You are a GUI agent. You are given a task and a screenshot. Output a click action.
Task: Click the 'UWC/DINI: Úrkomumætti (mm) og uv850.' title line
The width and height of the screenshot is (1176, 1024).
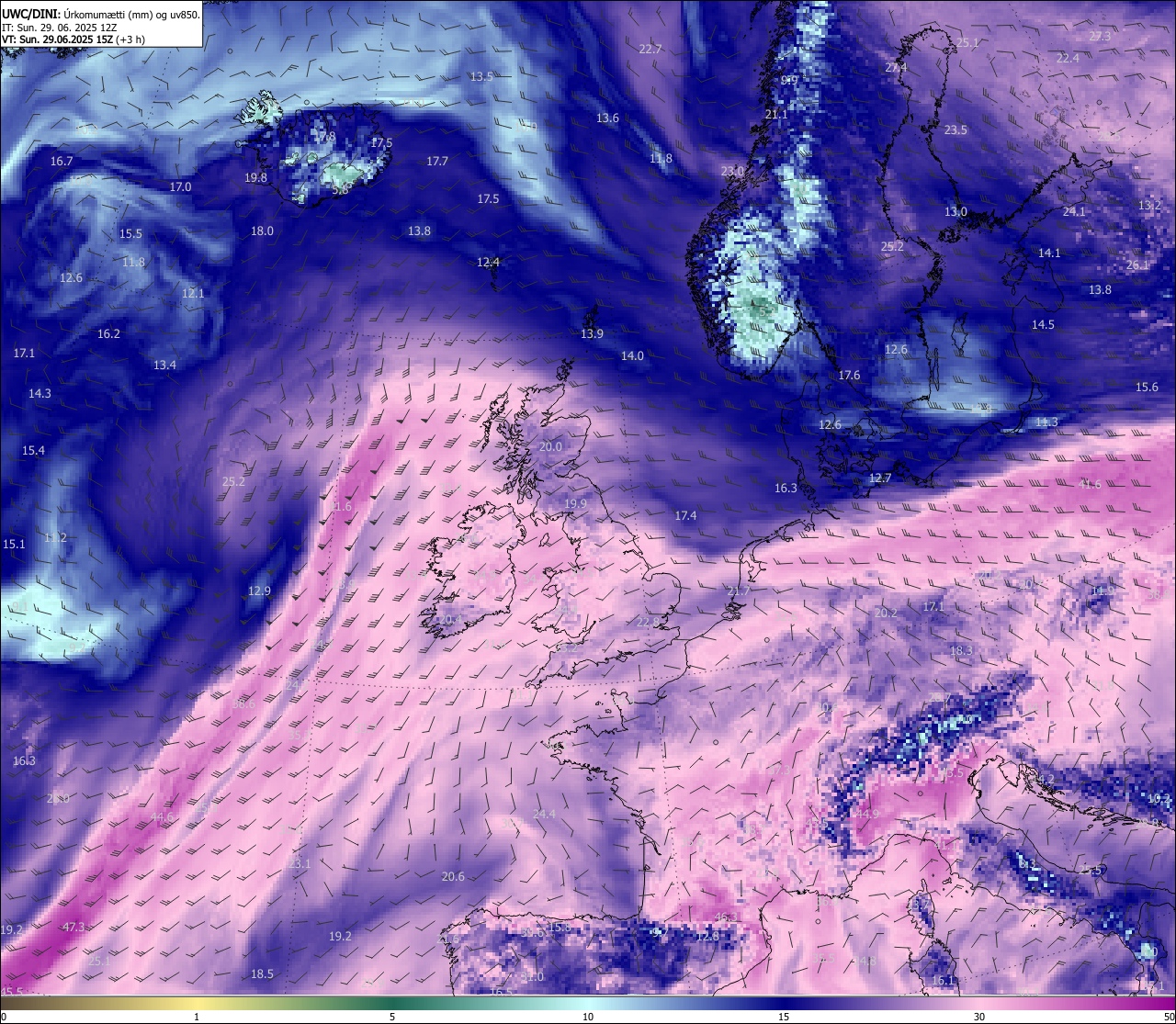pyautogui.click(x=101, y=14)
